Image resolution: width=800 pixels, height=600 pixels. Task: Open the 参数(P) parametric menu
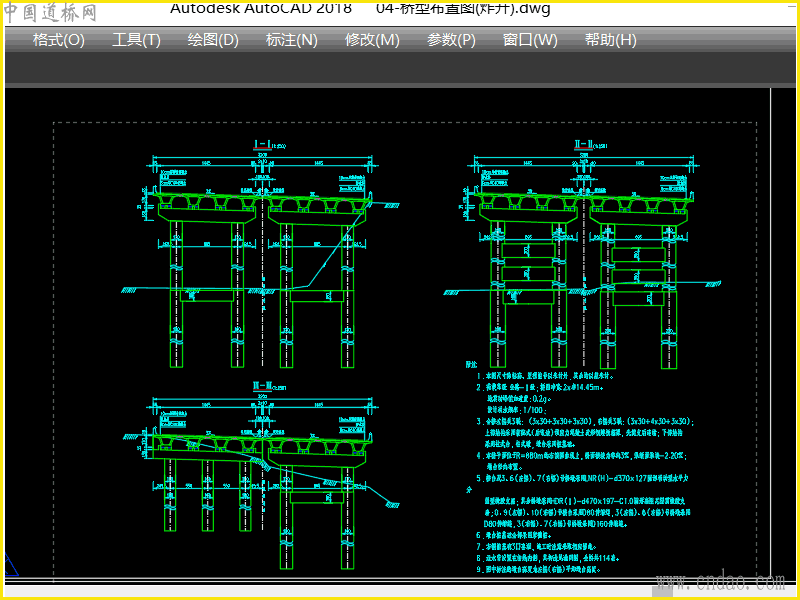(451, 40)
